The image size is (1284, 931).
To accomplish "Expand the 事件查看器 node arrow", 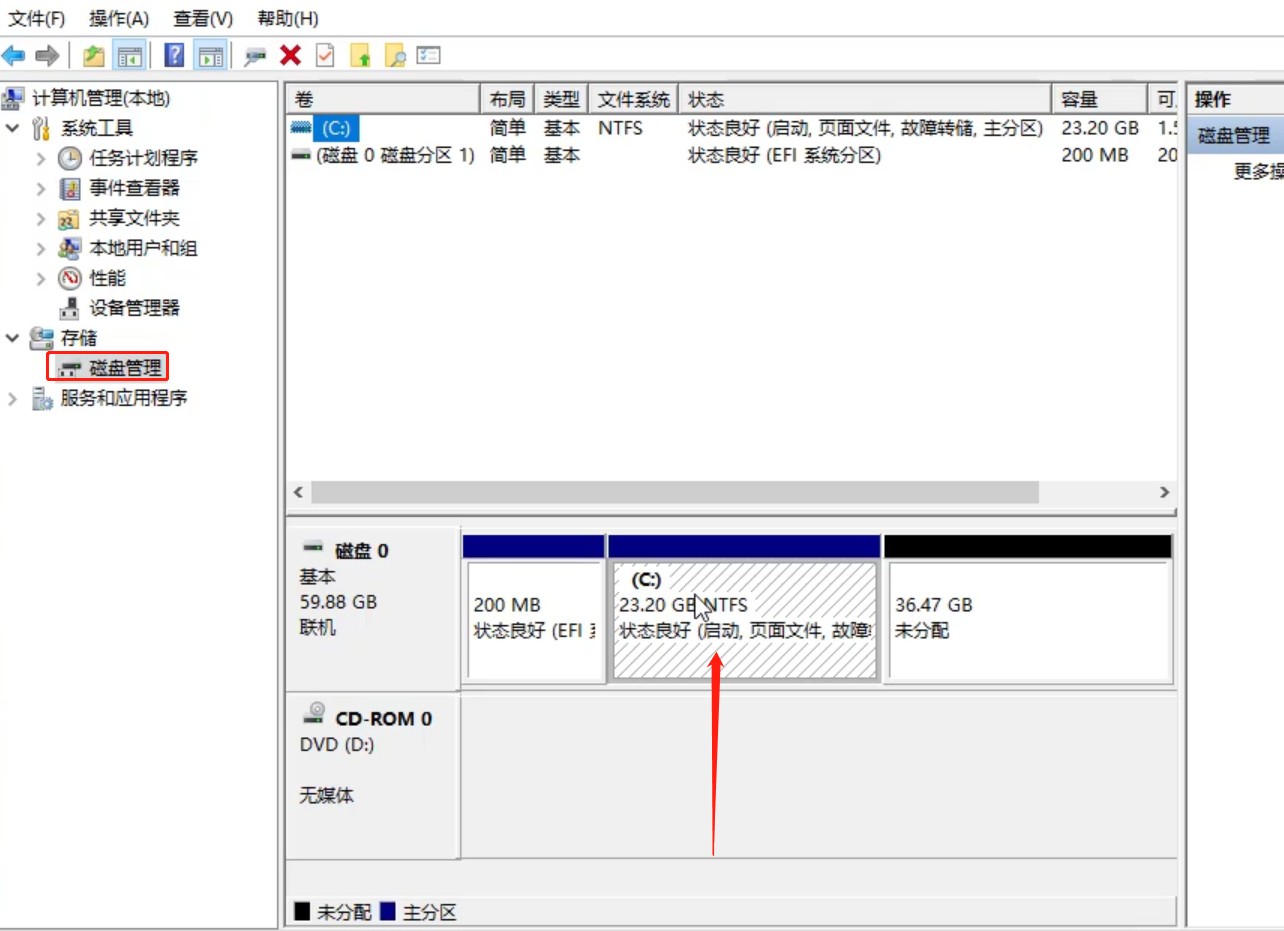I will pos(41,188).
